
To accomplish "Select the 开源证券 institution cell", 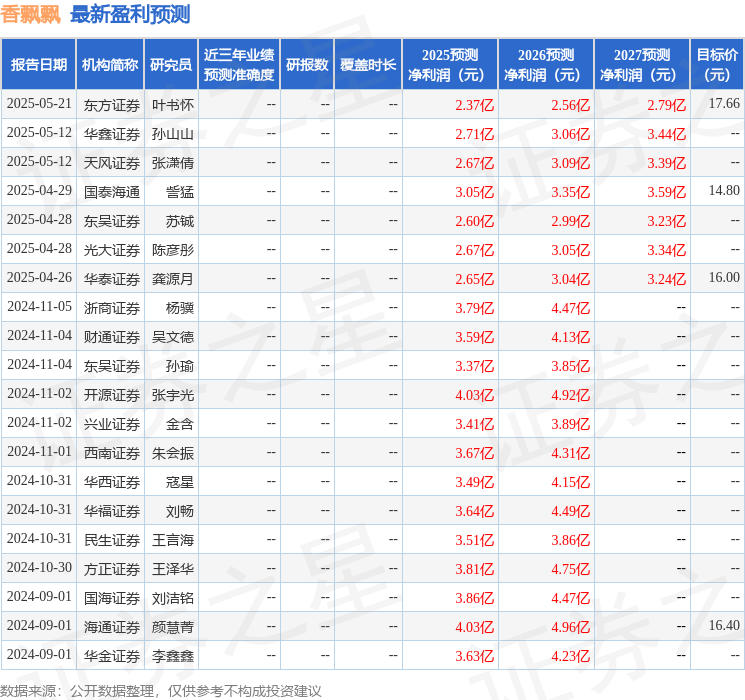I will [112, 395].
